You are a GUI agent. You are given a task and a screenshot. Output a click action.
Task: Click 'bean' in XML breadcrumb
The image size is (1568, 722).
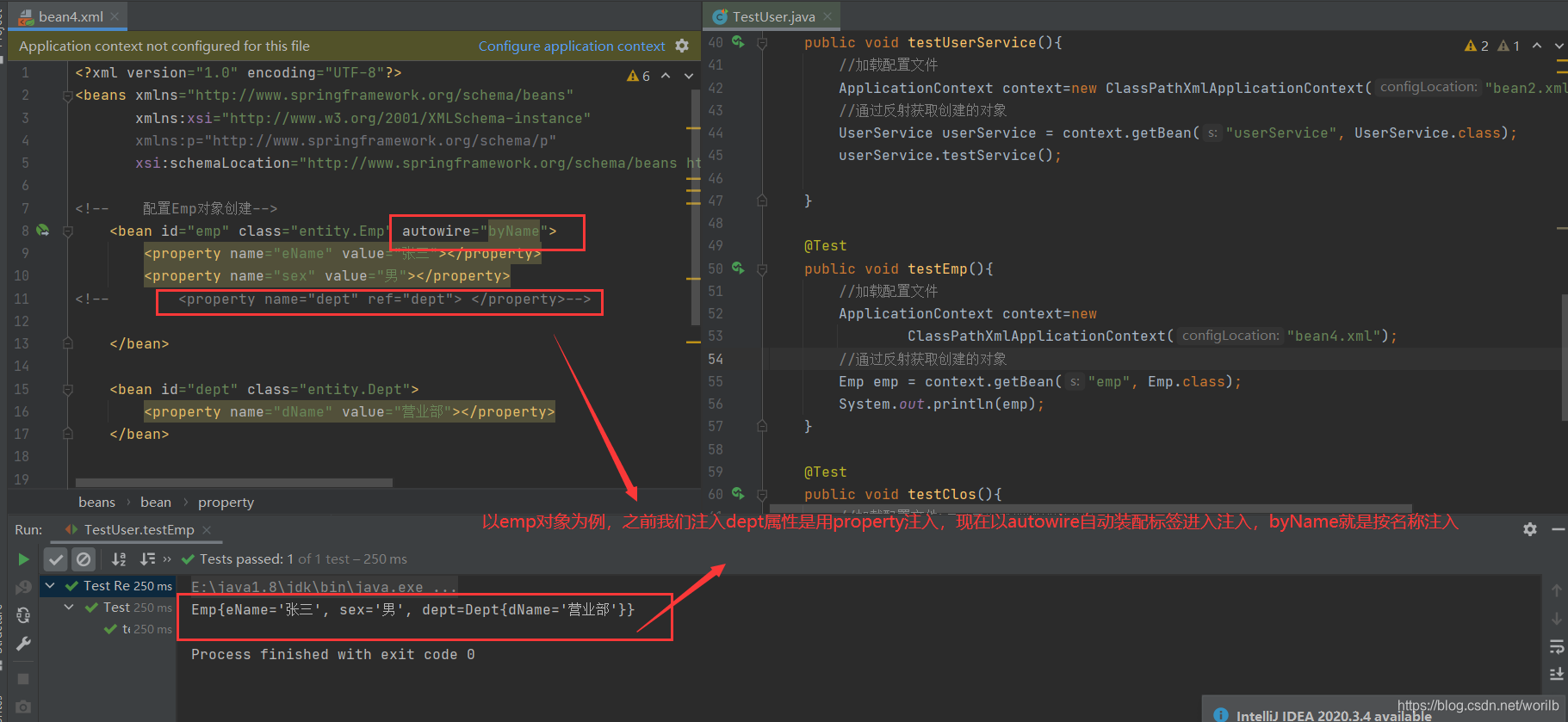[x=156, y=502]
